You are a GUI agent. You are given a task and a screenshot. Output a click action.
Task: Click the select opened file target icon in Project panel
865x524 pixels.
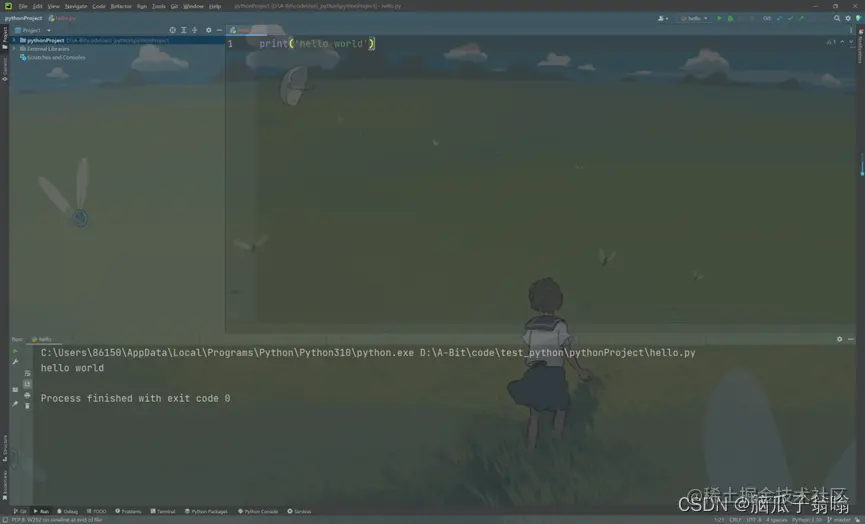tap(173, 30)
